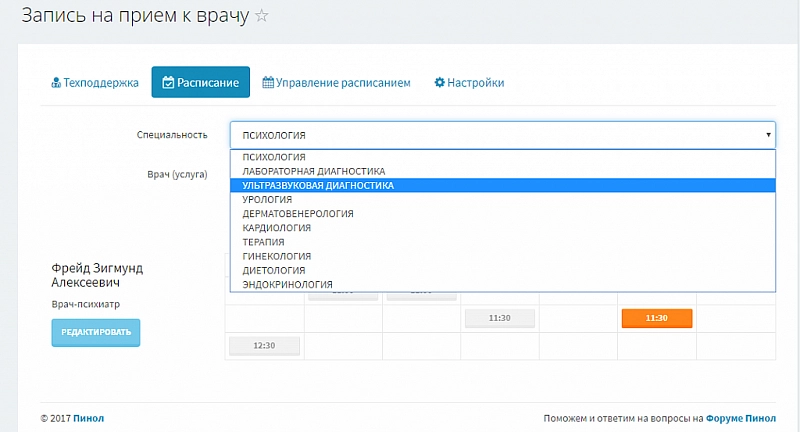Viewport: 800px width, 432px height.
Task: Select УРОЛОГИЯ in the specialty list
Action: coord(268,199)
